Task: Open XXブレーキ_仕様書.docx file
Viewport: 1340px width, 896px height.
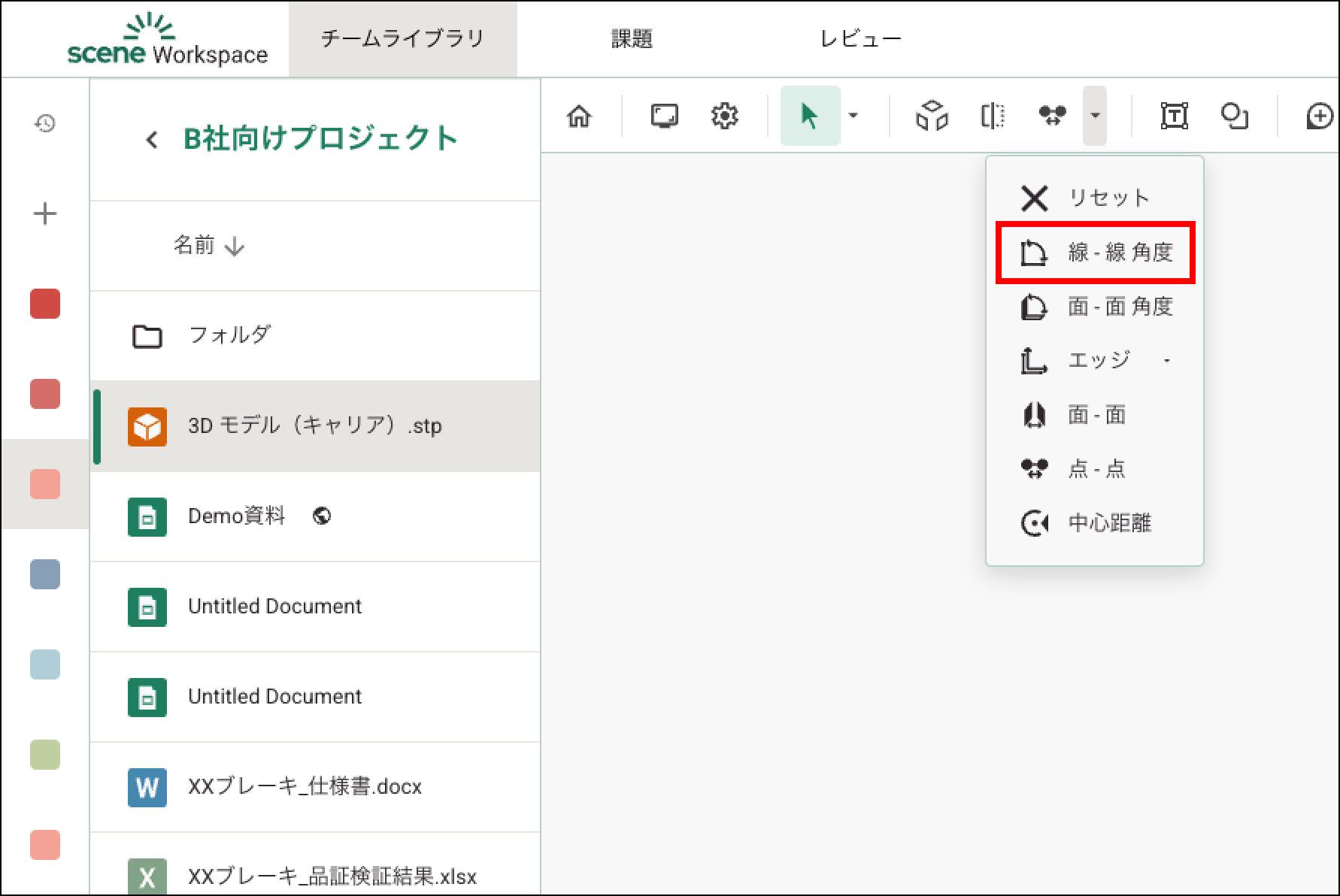Action: [304, 787]
